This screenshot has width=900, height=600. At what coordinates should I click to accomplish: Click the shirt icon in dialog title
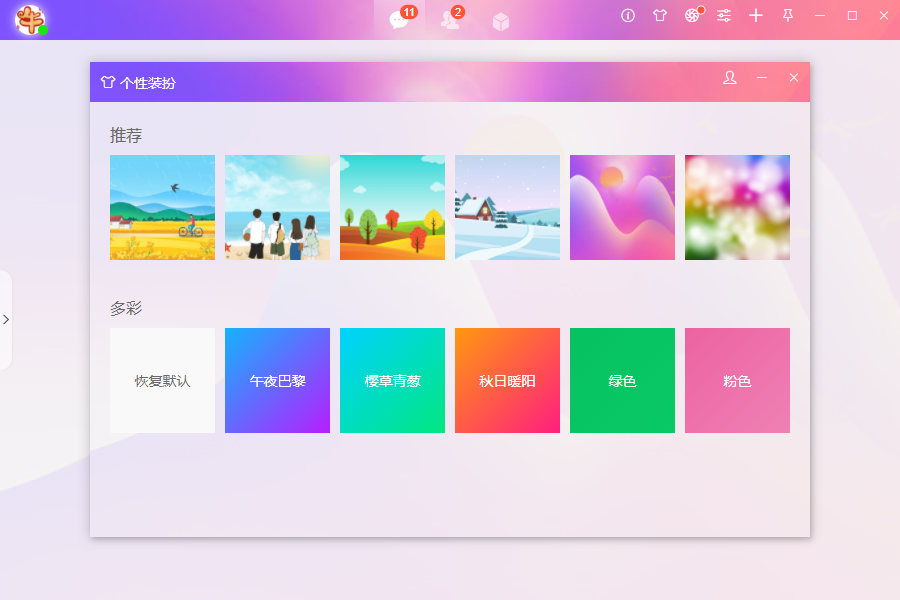(108, 82)
